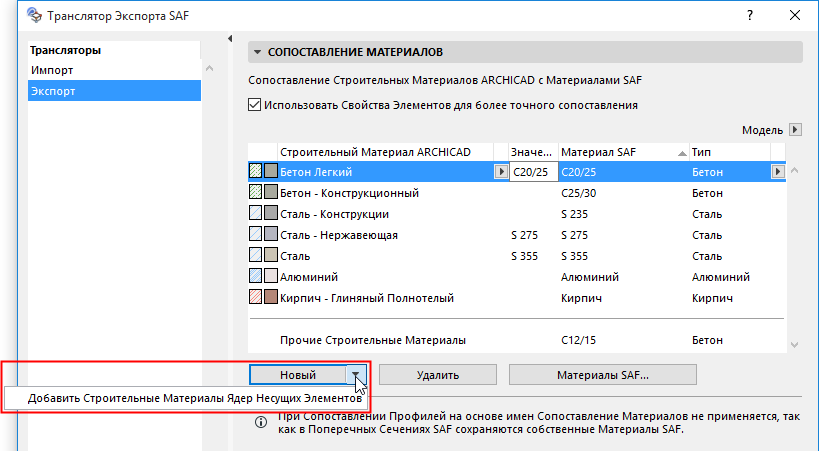Open the Материалы SAF... dialog button
The image size is (819, 451).
603,375
